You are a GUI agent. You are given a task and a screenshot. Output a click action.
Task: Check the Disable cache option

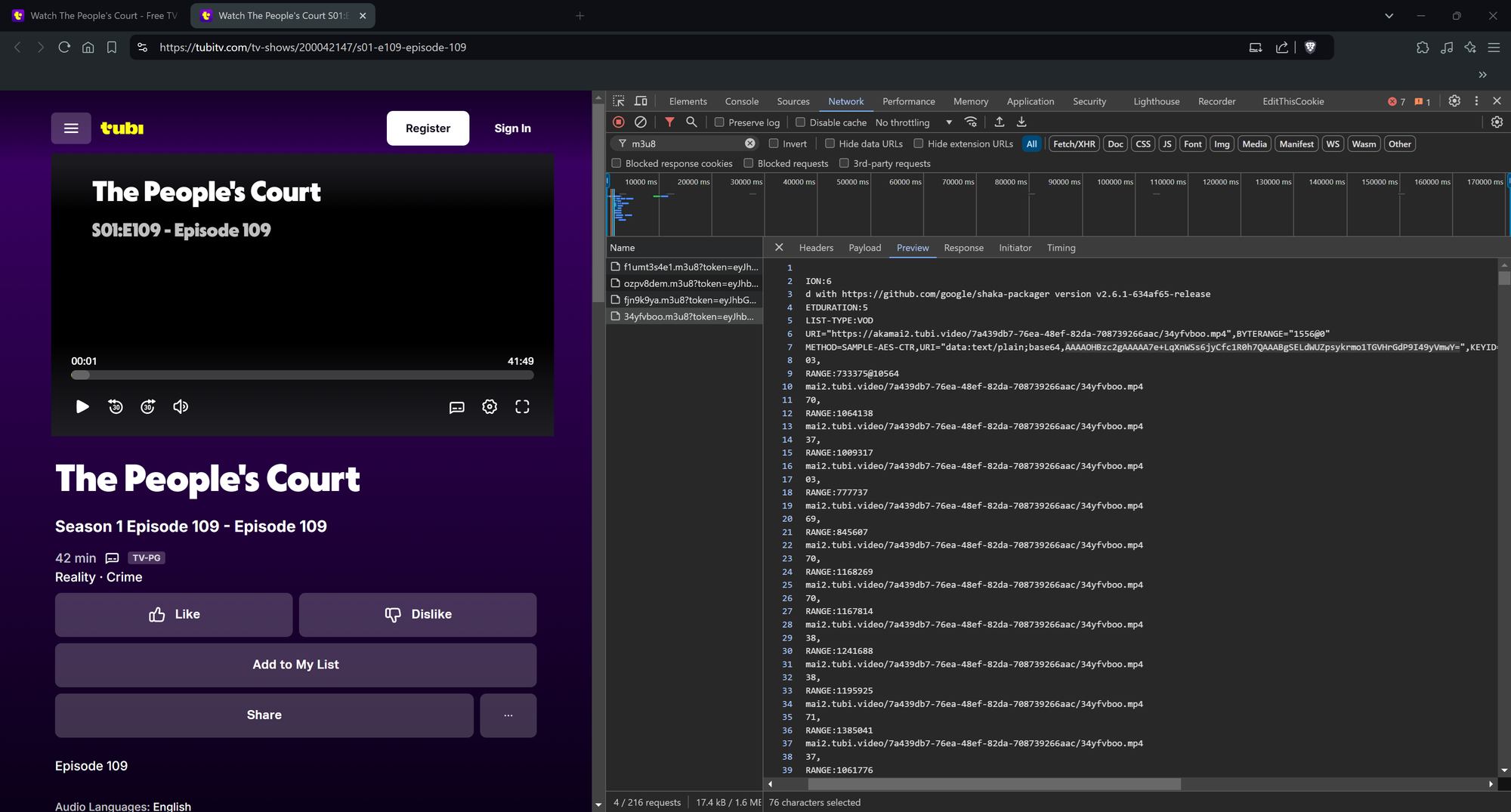pos(800,122)
